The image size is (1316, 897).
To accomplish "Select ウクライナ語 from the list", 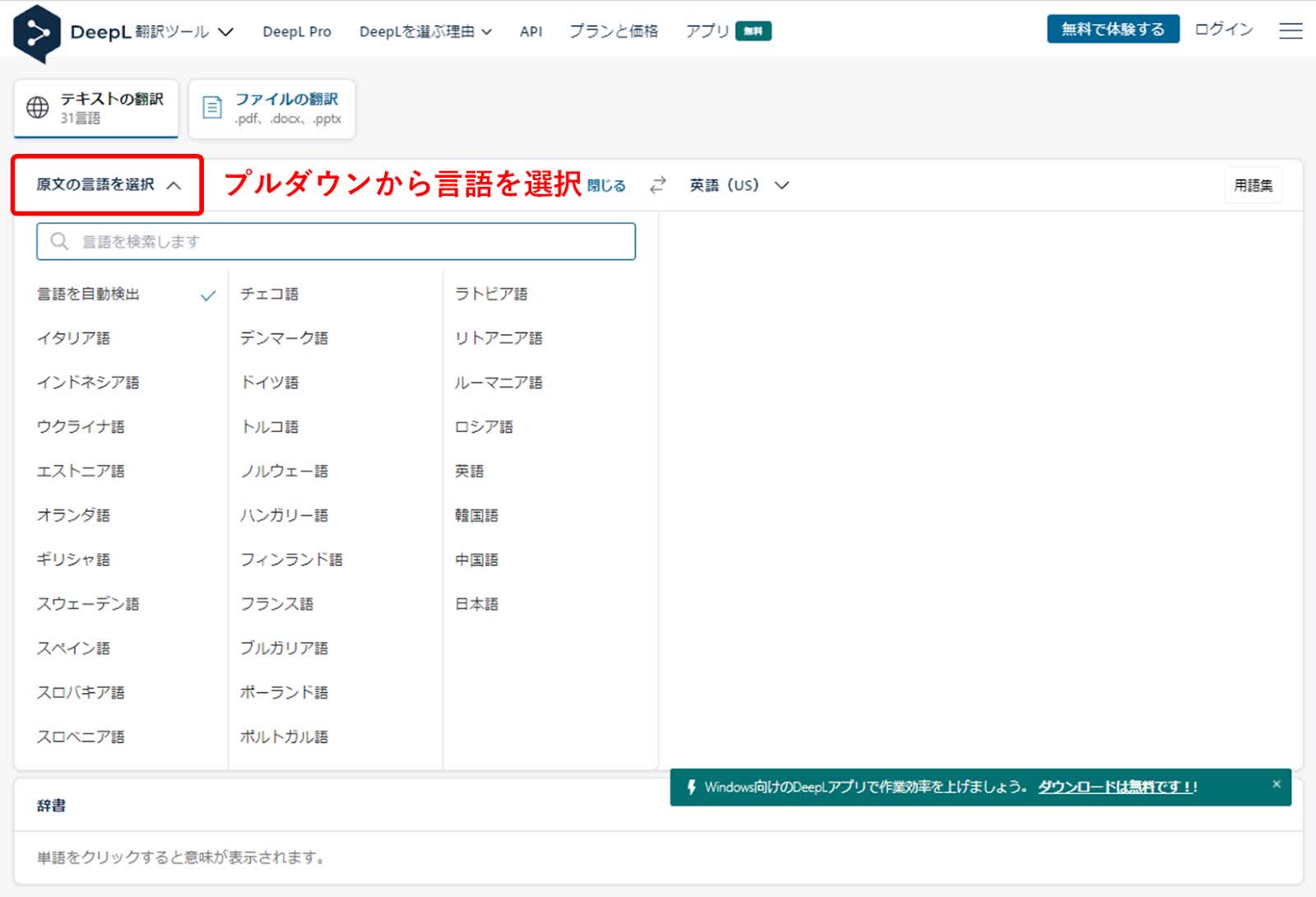I will coord(81,427).
